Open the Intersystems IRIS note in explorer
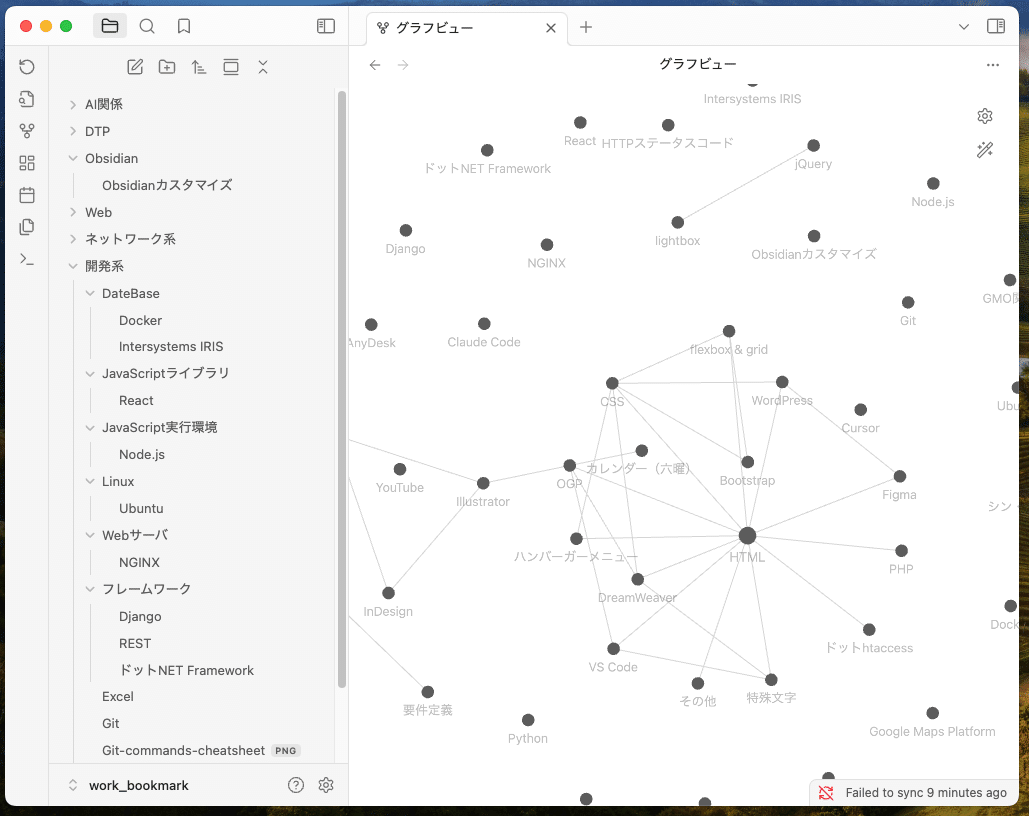Image resolution: width=1029 pixels, height=816 pixels. pyautogui.click(x=171, y=347)
